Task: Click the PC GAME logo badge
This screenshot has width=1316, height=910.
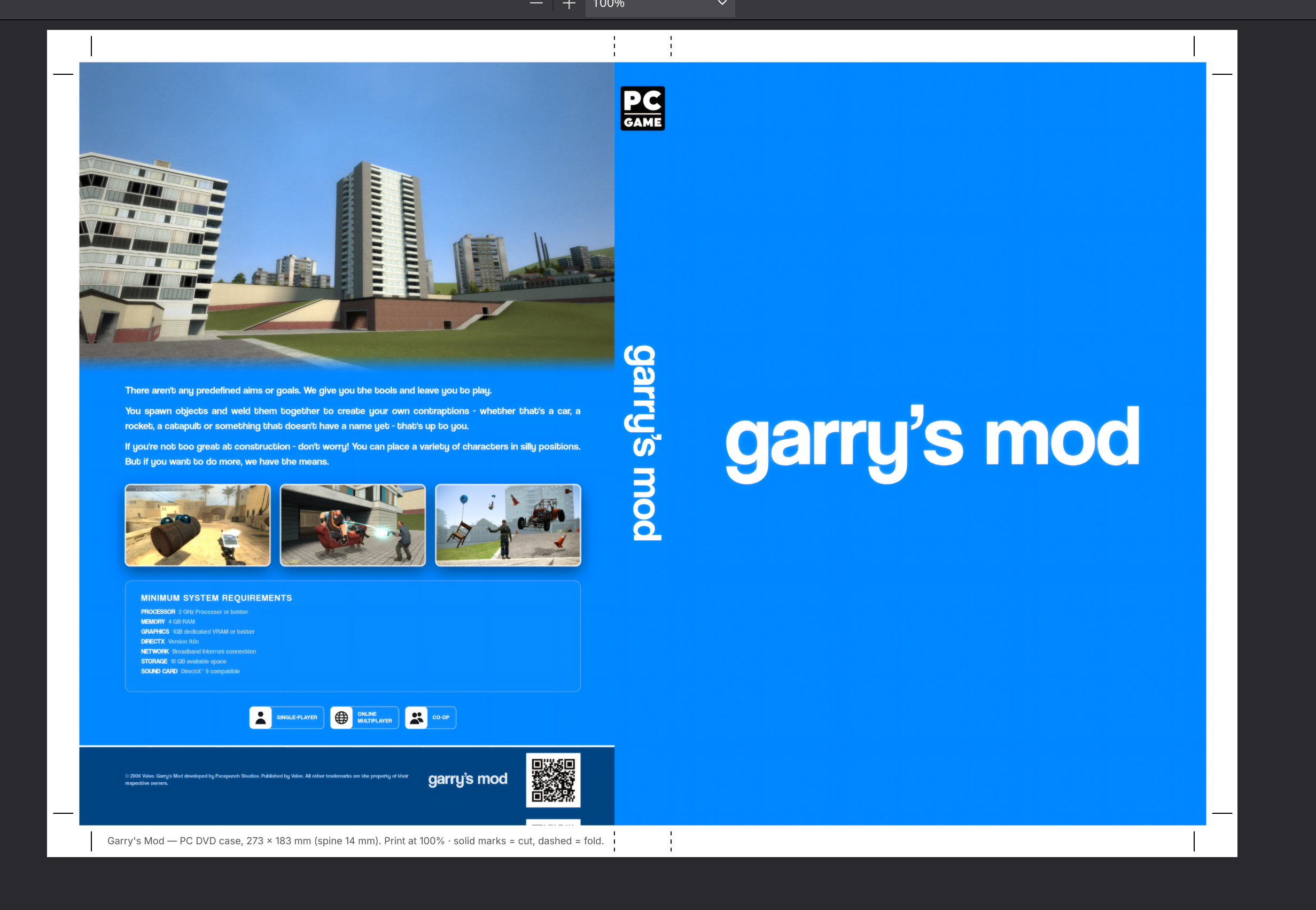Action: pyautogui.click(x=643, y=108)
